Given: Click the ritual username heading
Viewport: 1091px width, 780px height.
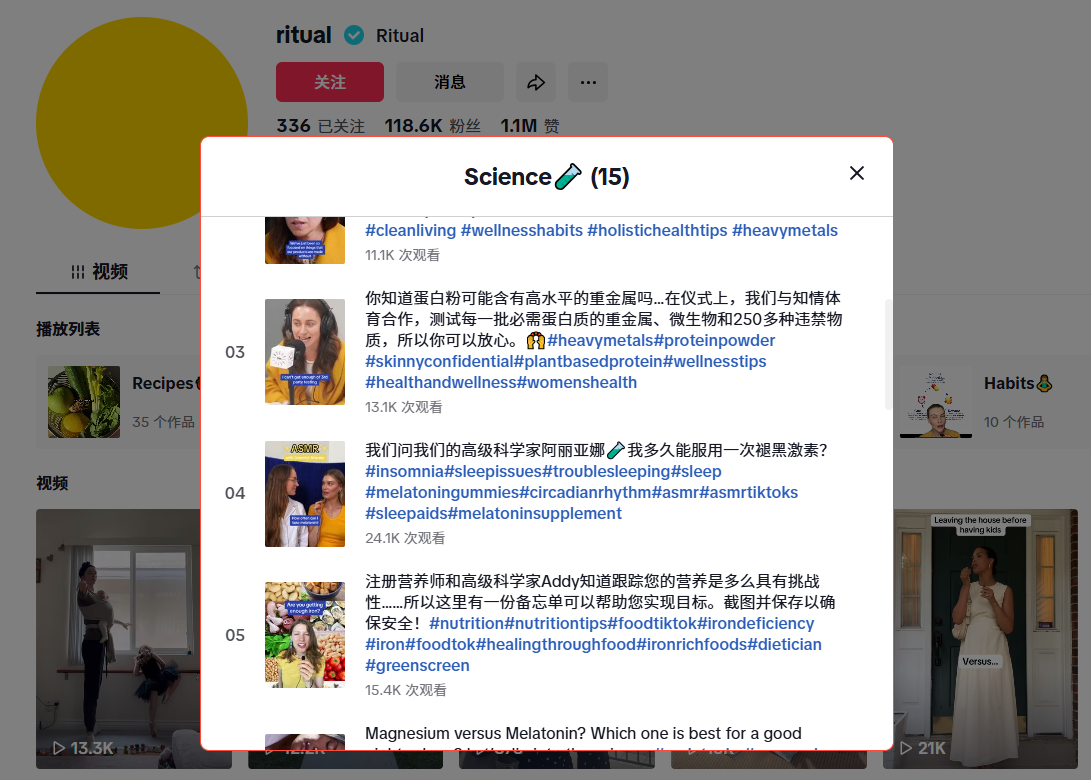Looking at the screenshot, I should pyautogui.click(x=303, y=35).
